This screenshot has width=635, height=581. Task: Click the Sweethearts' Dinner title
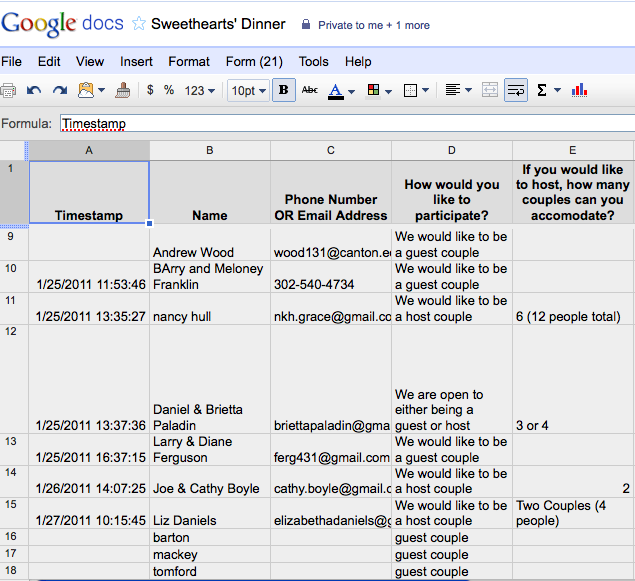218,24
